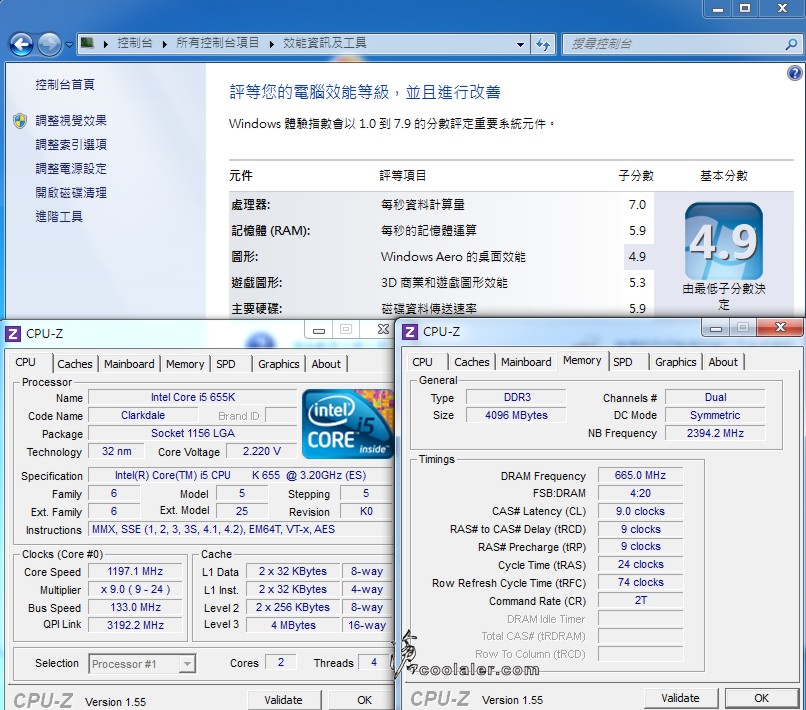This screenshot has width=806, height=710.
Task: Click the CPU-Z logo icon in left window title
Action: (13, 334)
